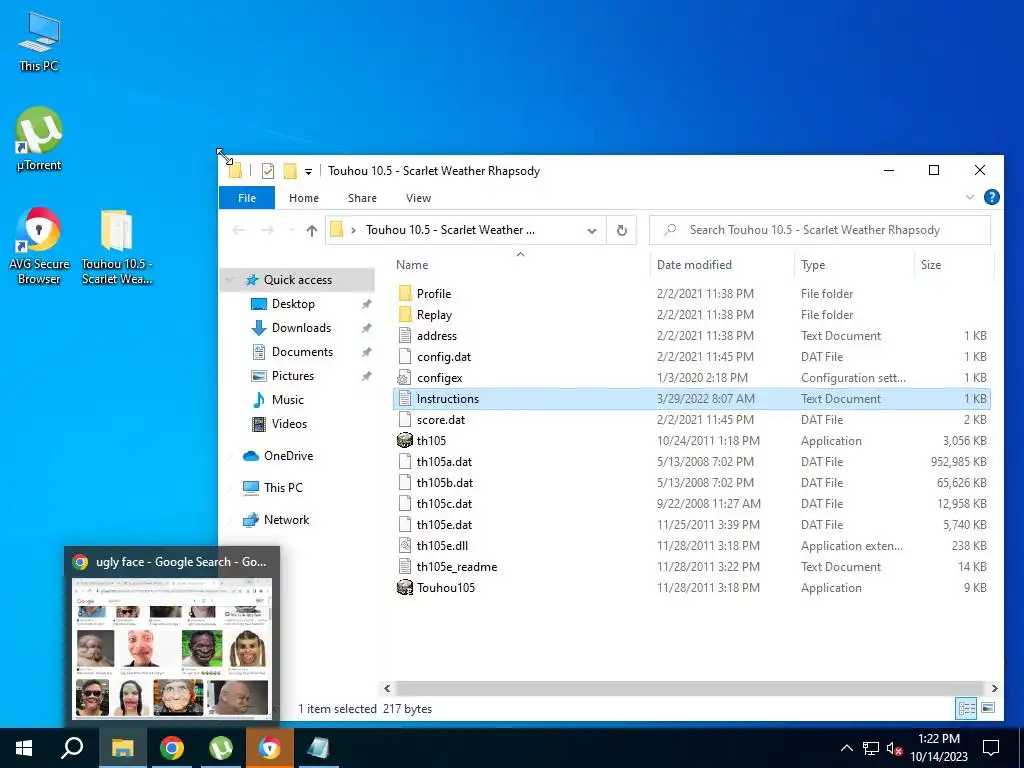
Task: Open the notification Action Center
Action: coord(991,748)
